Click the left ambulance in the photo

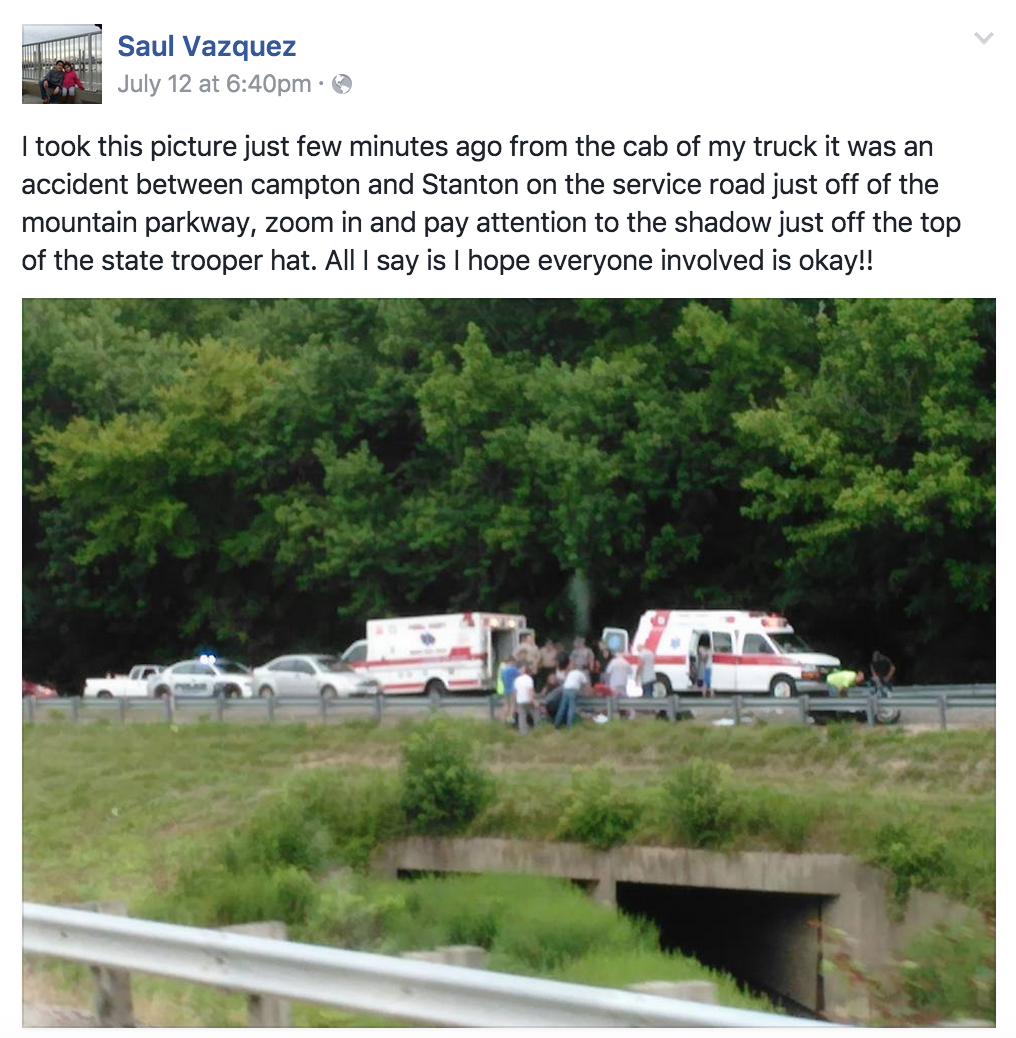click(439, 653)
